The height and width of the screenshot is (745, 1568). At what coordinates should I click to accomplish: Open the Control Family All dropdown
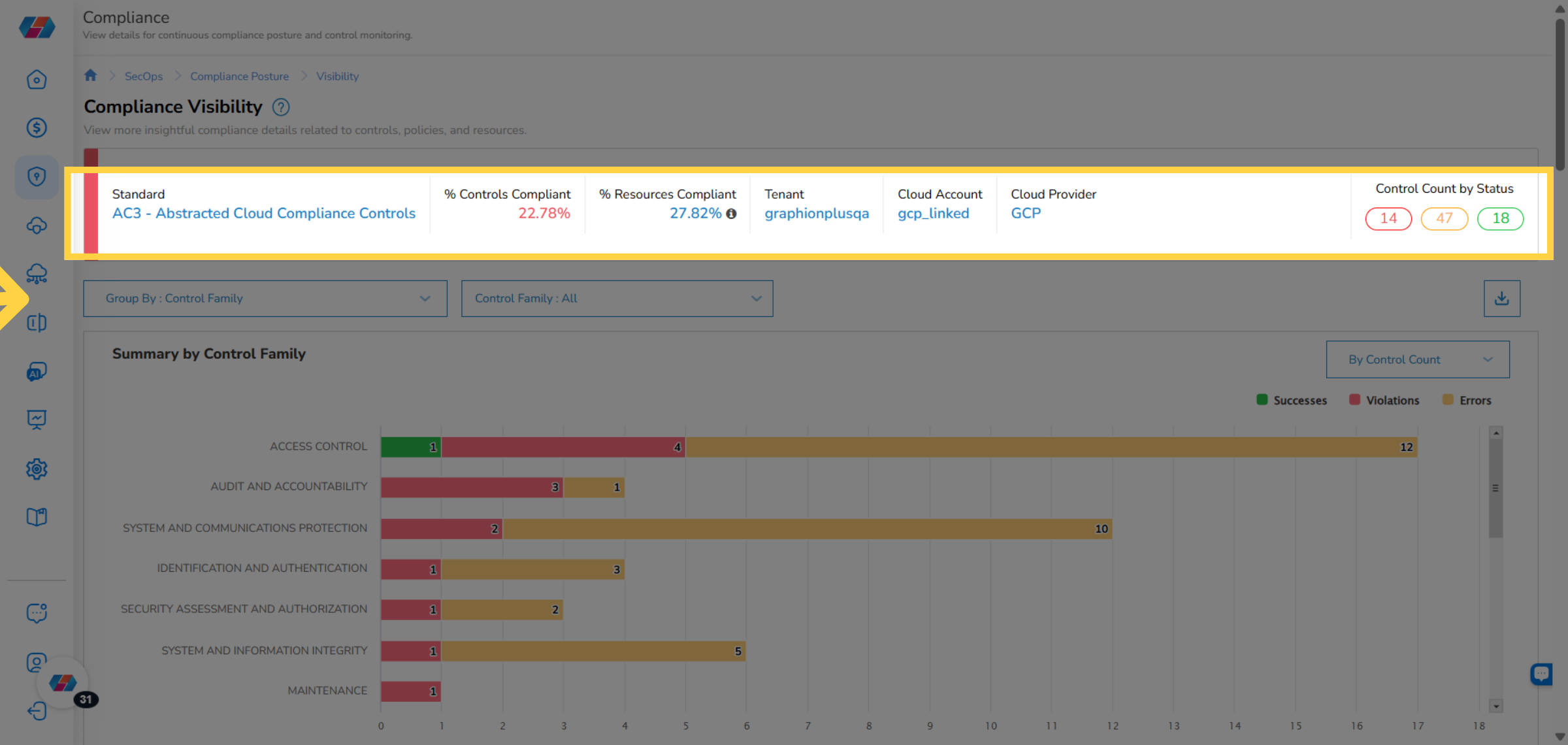pyautogui.click(x=617, y=299)
